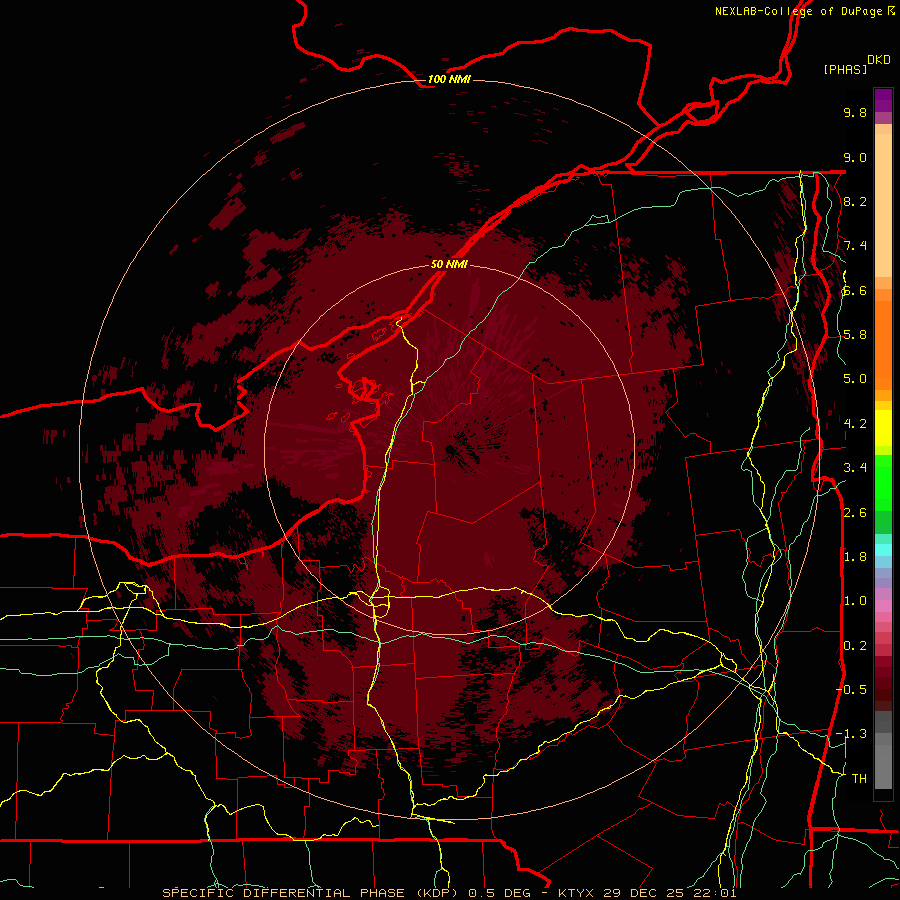
Task: Click the -0.5 value on color scale
Action: [851, 689]
